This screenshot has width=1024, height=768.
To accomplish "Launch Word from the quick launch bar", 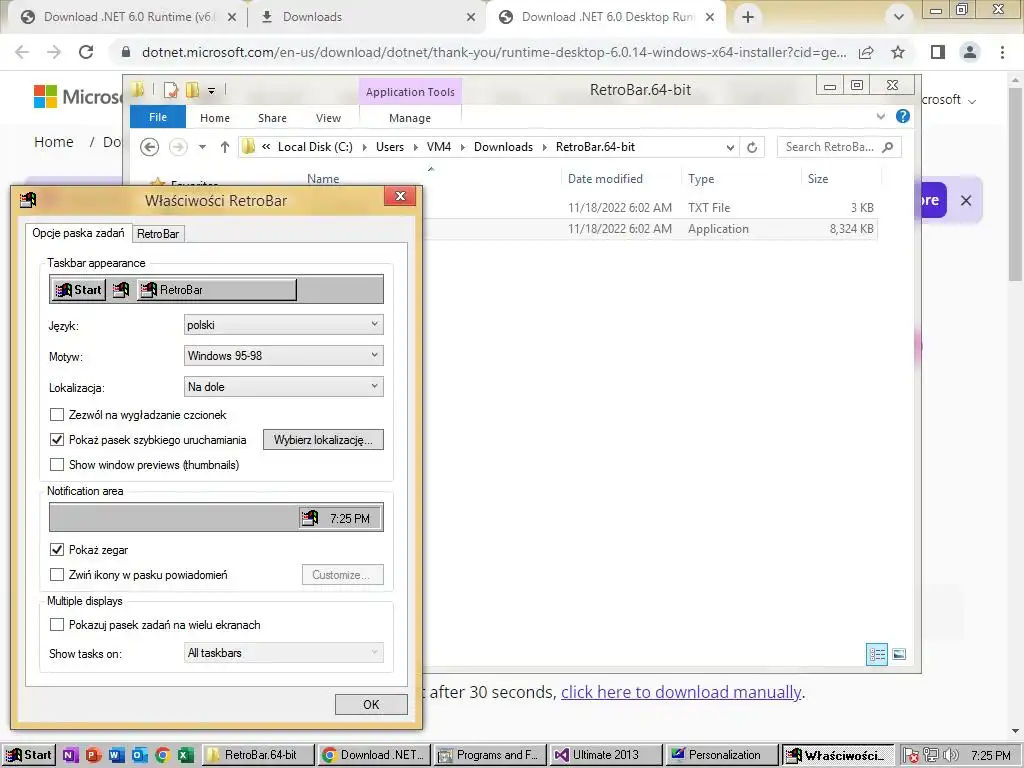I will 116,755.
